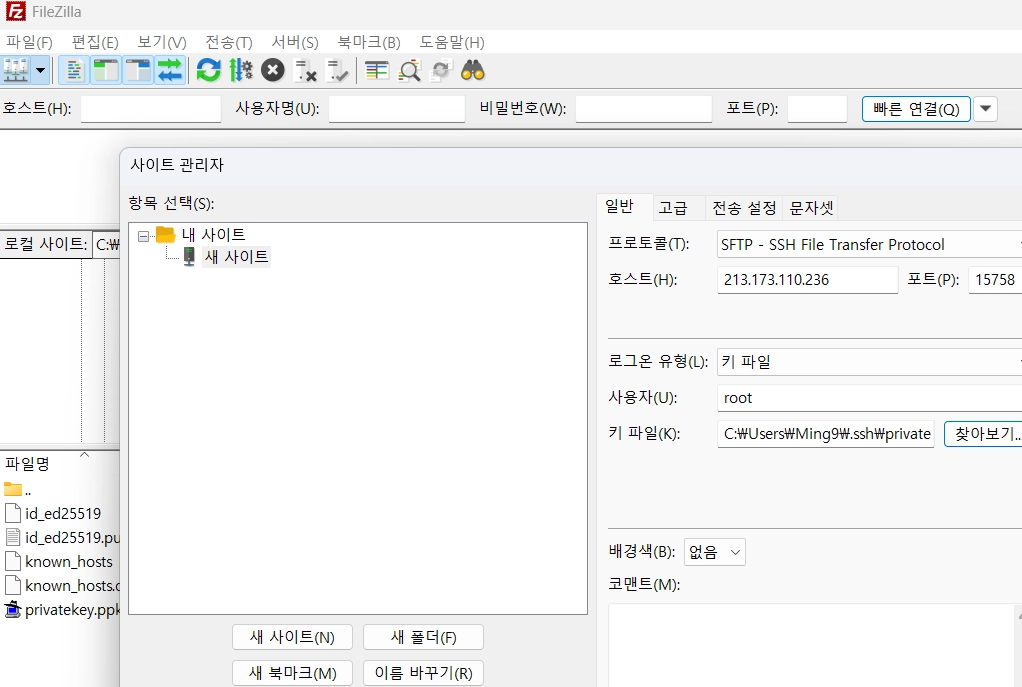Screen dimensions: 1022x687
Task: Click the quickconnect 비밀번호(W) input field
Action: (x=643, y=109)
